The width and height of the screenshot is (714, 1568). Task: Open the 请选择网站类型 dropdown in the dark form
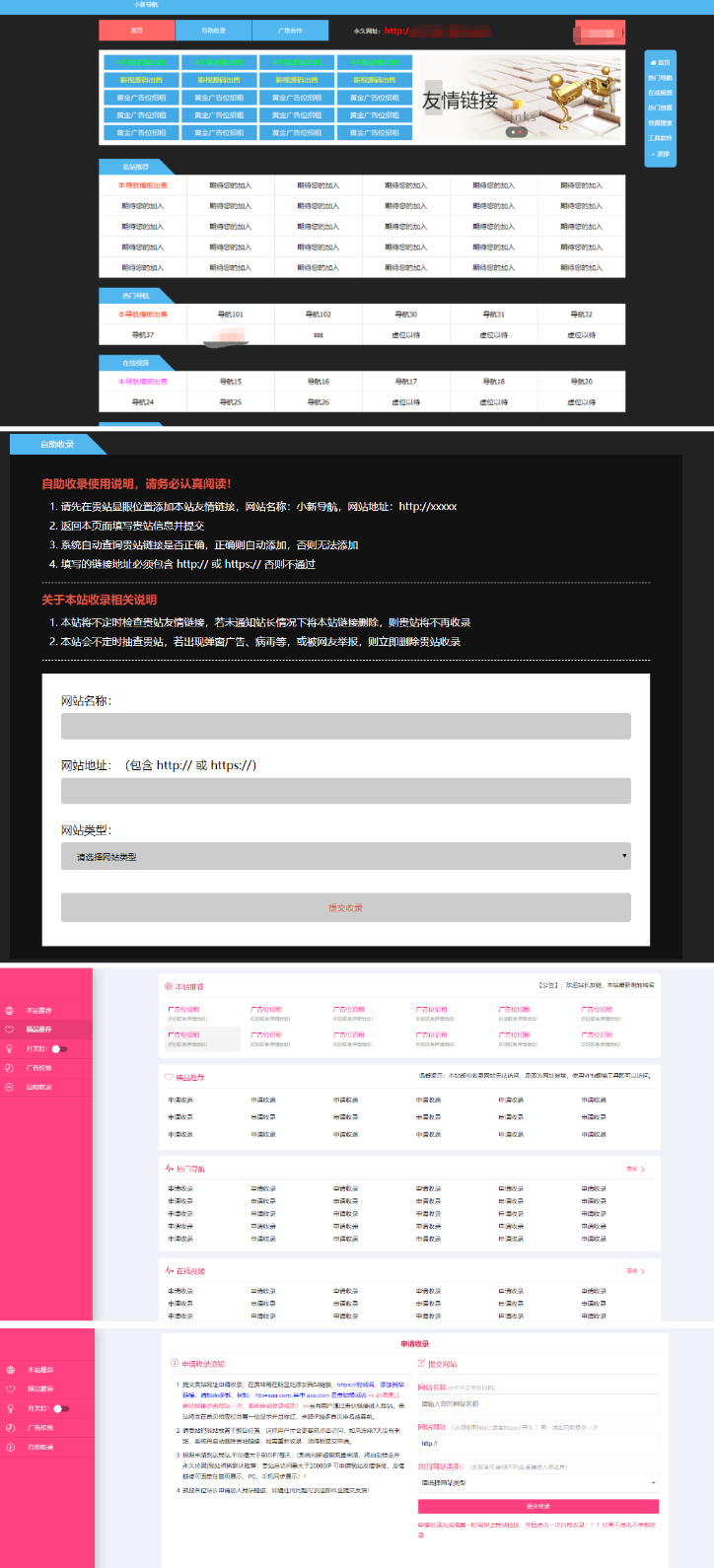pyautogui.click(x=345, y=856)
